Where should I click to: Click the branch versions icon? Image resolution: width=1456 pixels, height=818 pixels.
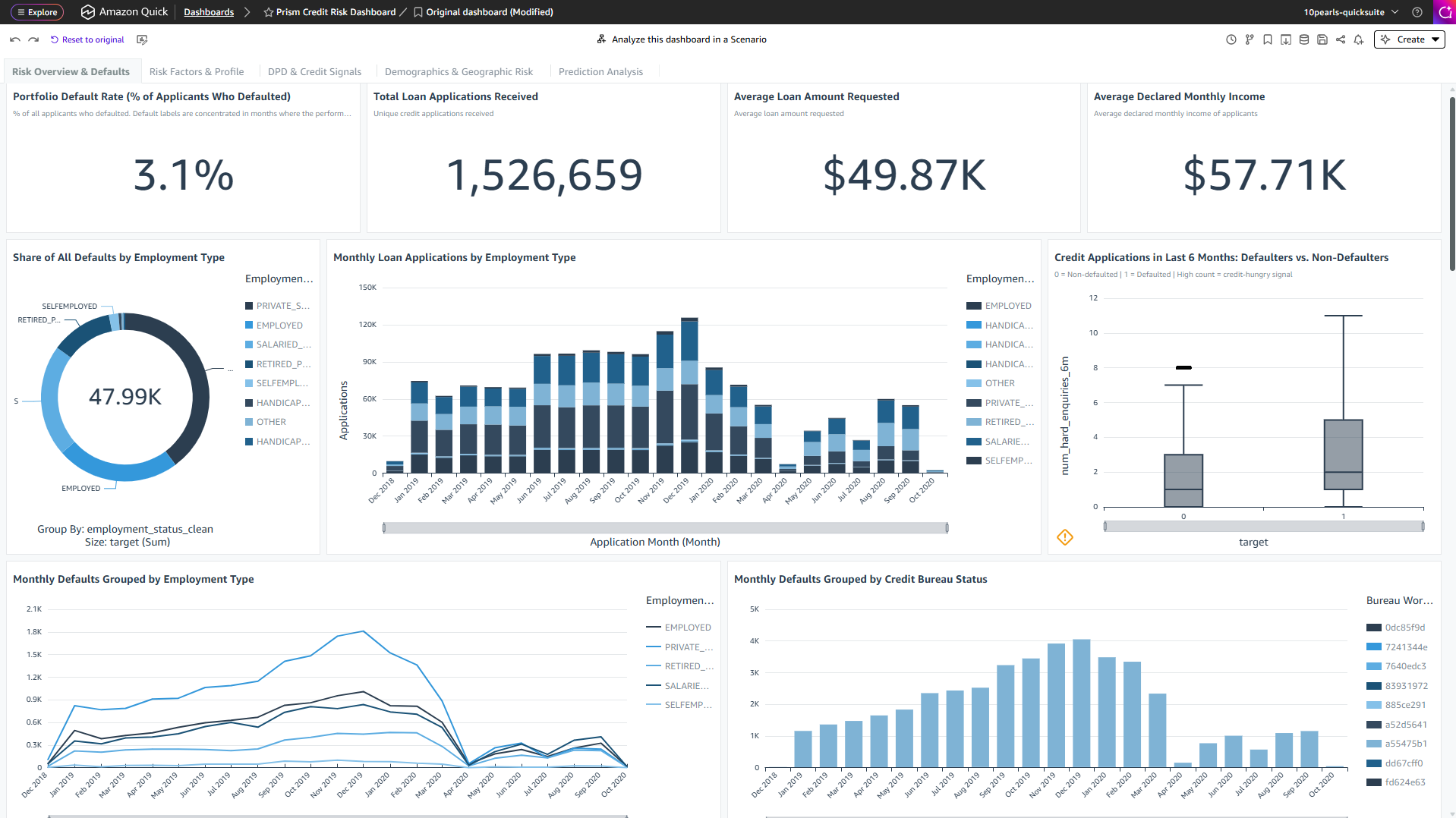(x=1250, y=39)
